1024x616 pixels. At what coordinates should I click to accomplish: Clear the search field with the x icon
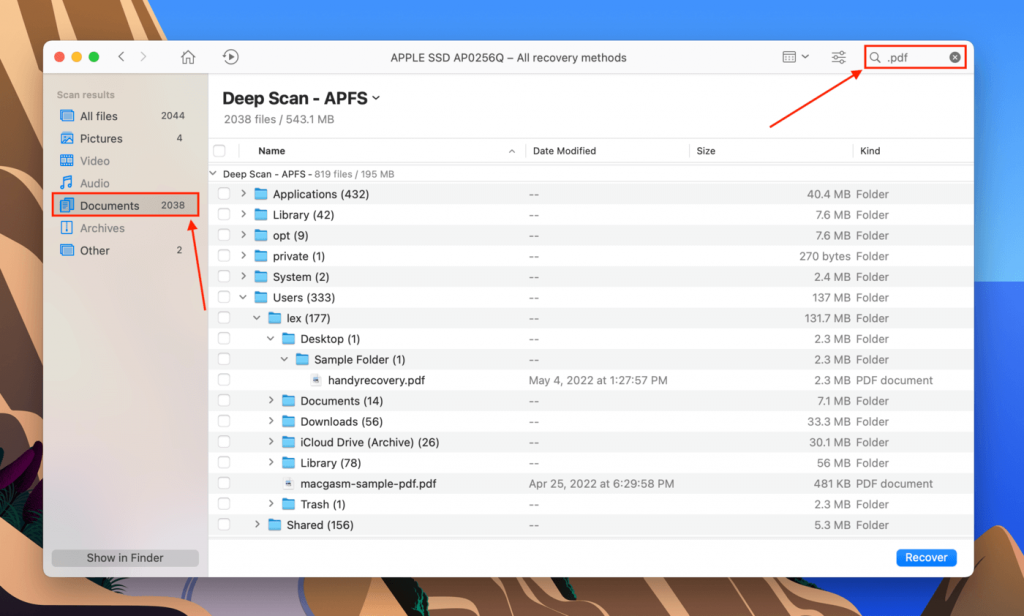954,57
